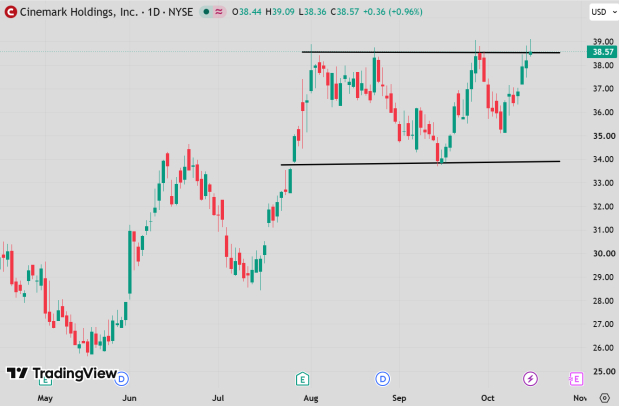Click the Oct label on time axis
The width and height of the screenshot is (619, 406).
(x=488, y=398)
